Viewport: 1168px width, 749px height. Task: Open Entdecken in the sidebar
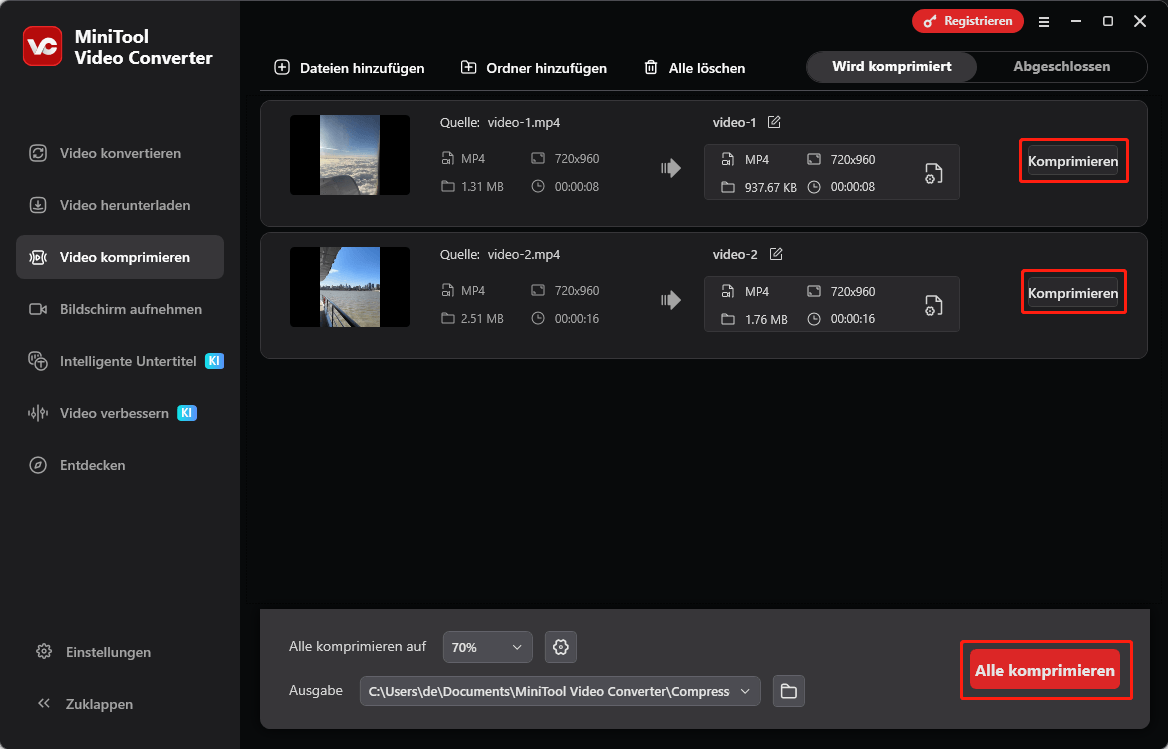[120, 465]
